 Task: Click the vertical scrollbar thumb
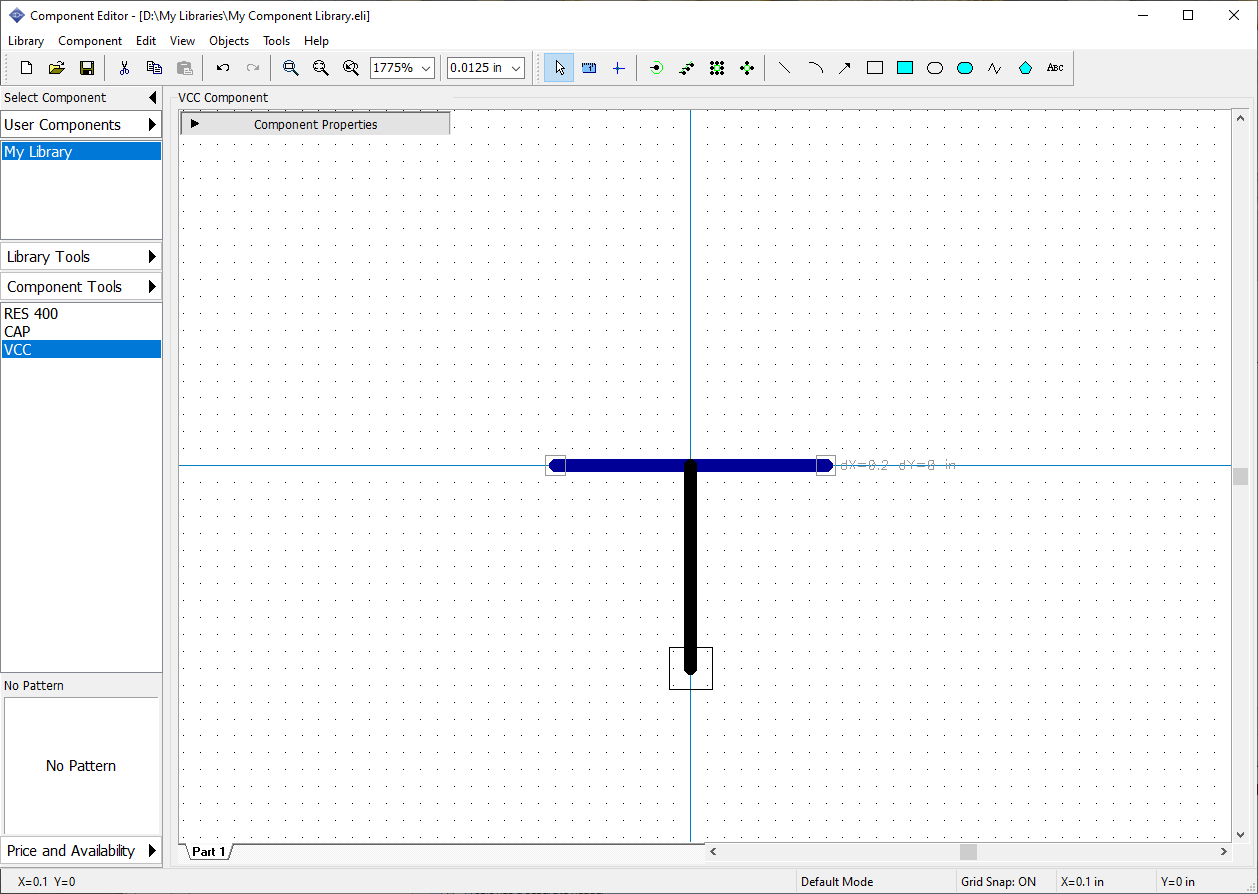coord(1240,477)
